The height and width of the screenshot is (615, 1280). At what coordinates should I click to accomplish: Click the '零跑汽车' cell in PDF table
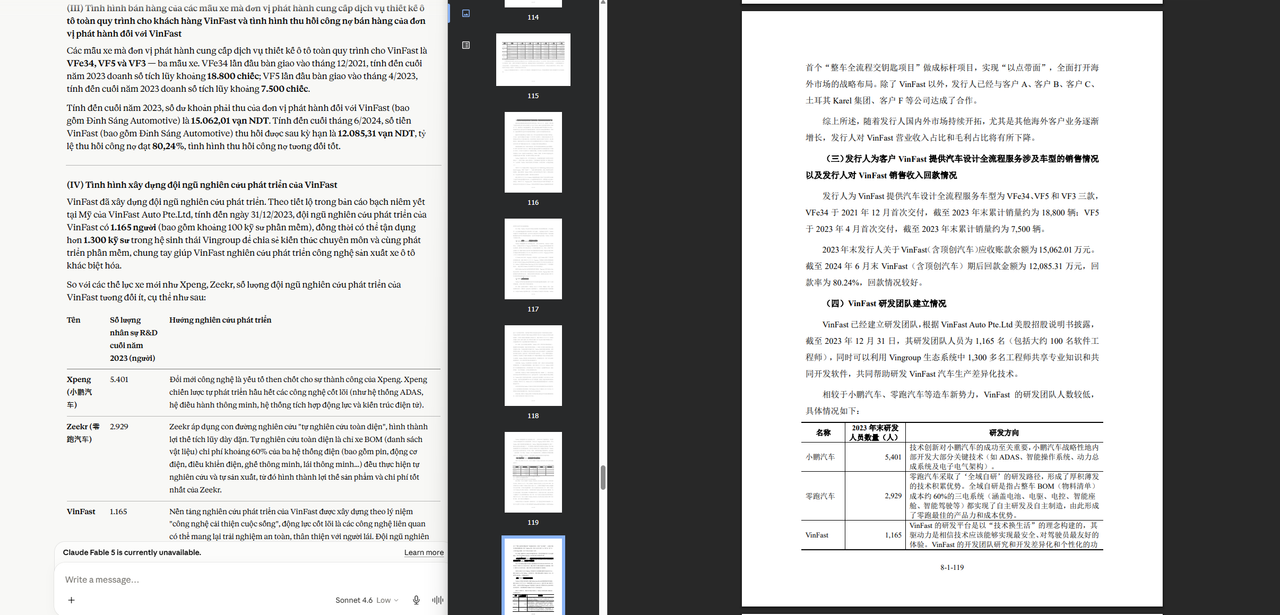823,496
